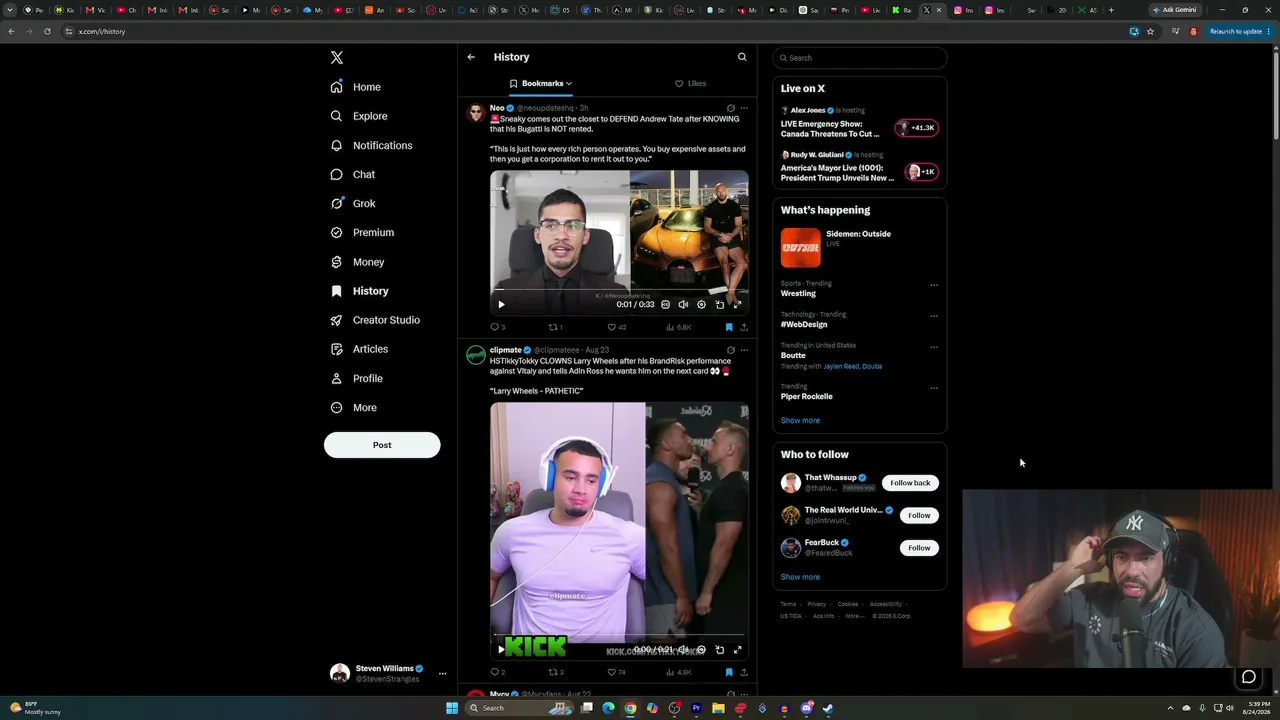Open more options on Neo's post
The height and width of the screenshot is (720, 1280).
[744, 108]
